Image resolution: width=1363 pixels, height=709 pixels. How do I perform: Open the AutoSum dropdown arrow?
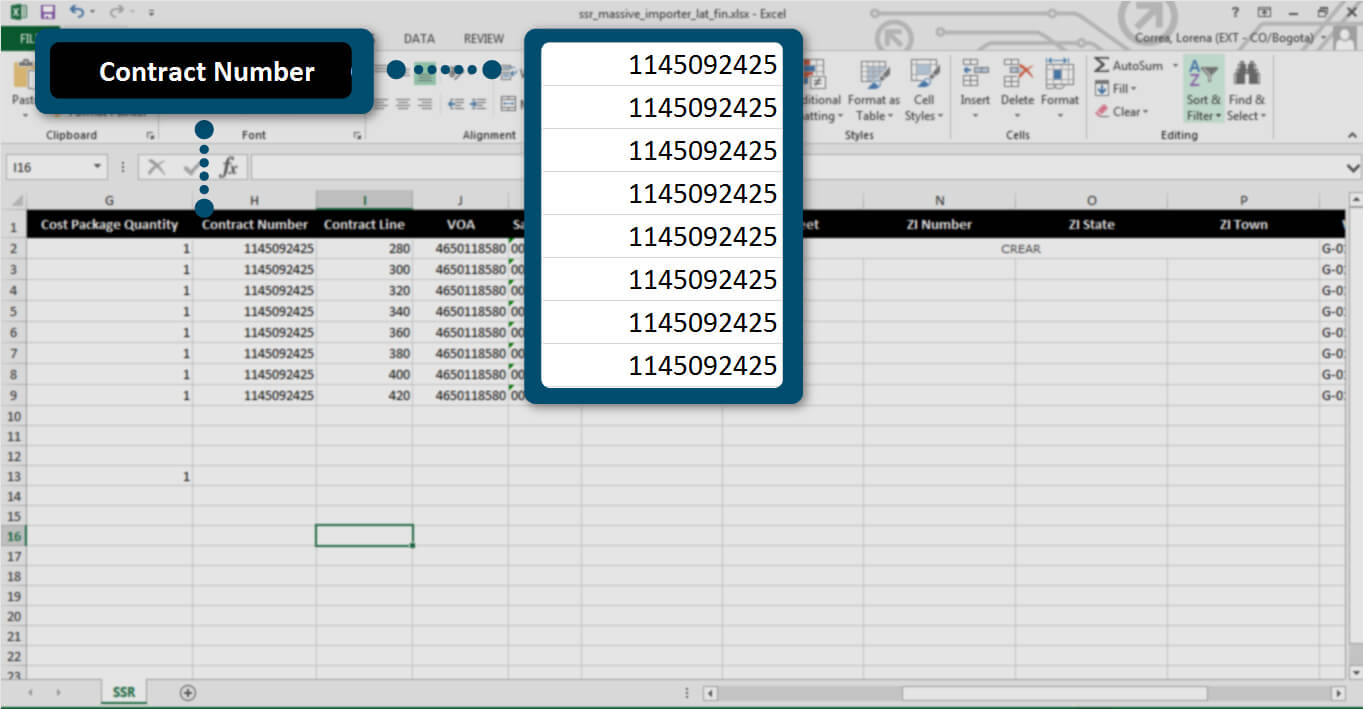(1175, 66)
